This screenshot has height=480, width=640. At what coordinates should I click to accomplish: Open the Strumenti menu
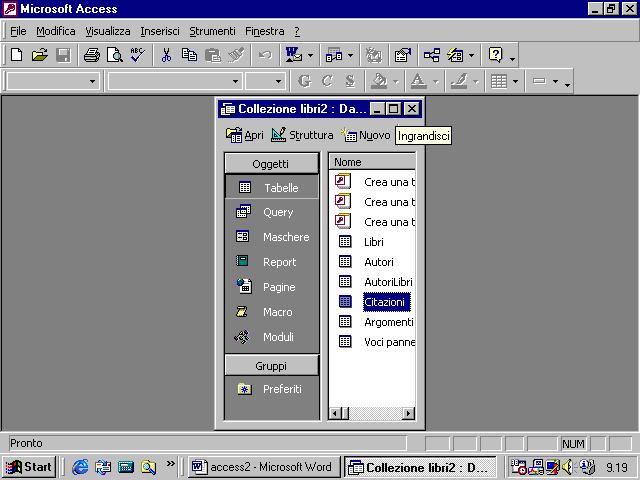(x=212, y=31)
